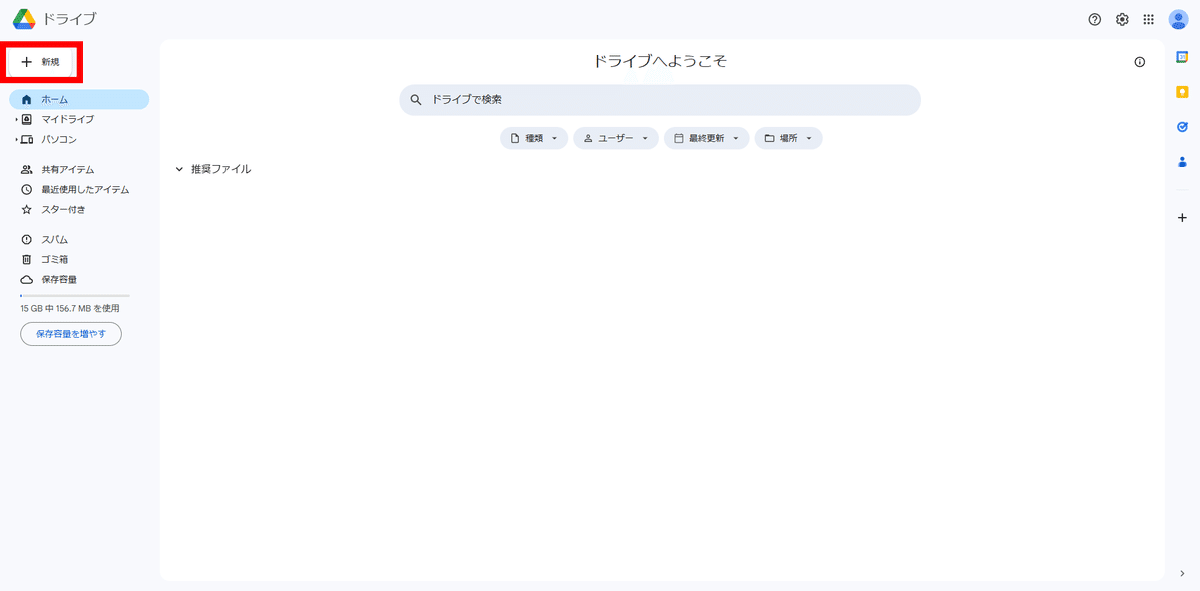Screen dimensions: 1200x591
Task: Click the search magnifier icon
Action: tap(416, 100)
